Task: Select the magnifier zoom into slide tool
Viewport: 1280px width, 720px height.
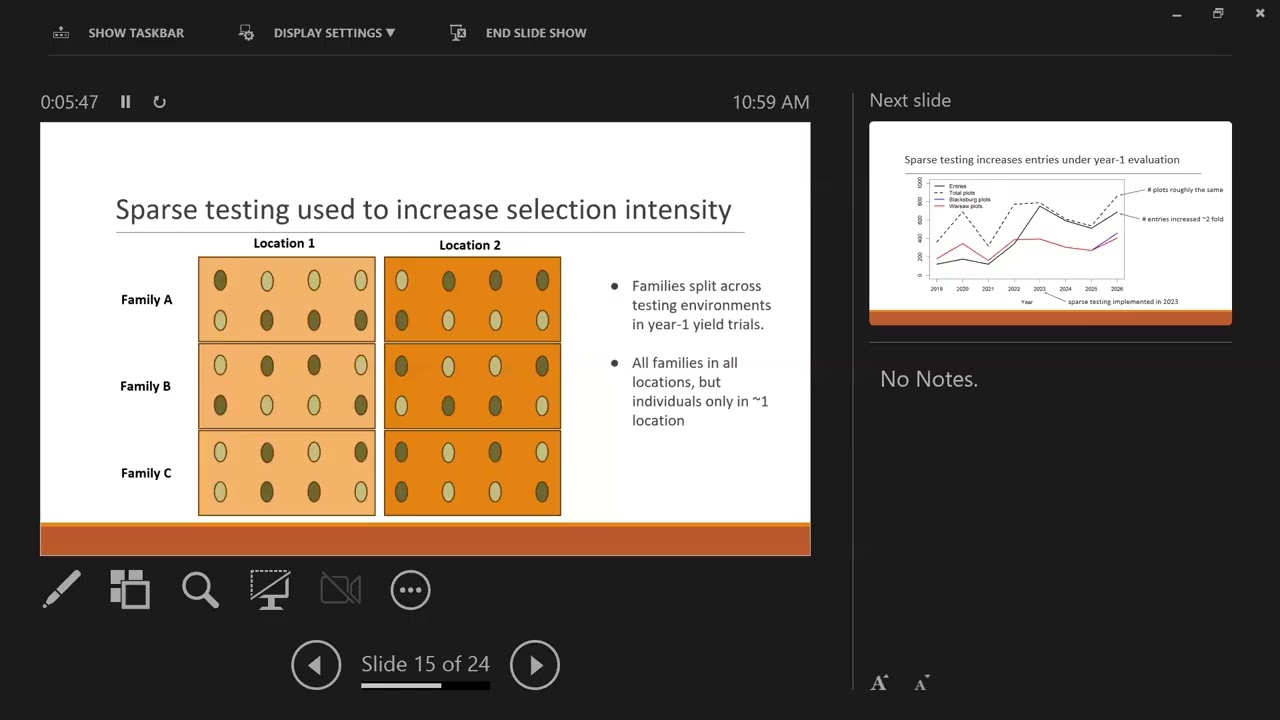Action: click(200, 590)
